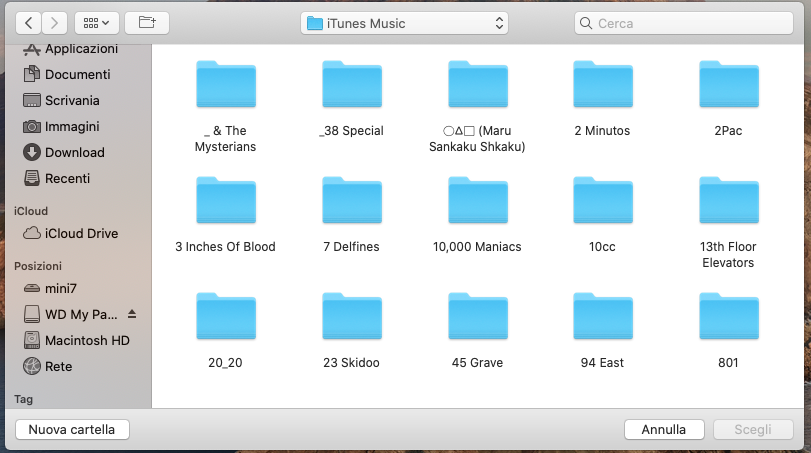Viewport: 811px width, 453px height.
Task: Click the "7 Delfines" name label
Action: [351, 247]
